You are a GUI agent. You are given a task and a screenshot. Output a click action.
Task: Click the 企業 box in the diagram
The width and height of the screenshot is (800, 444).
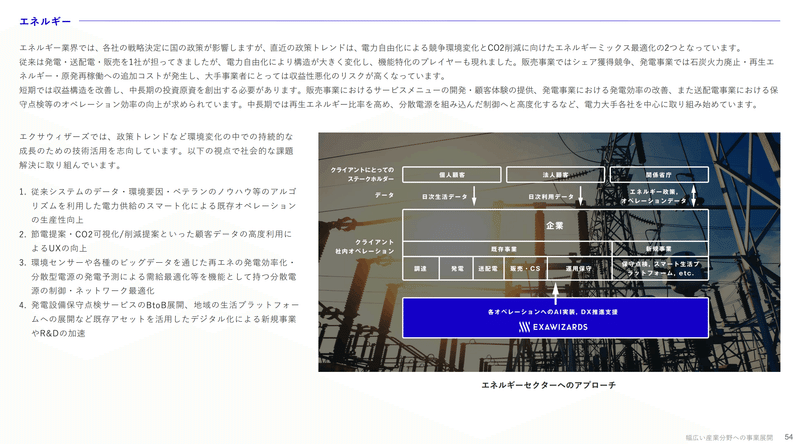pyautogui.click(x=555, y=225)
